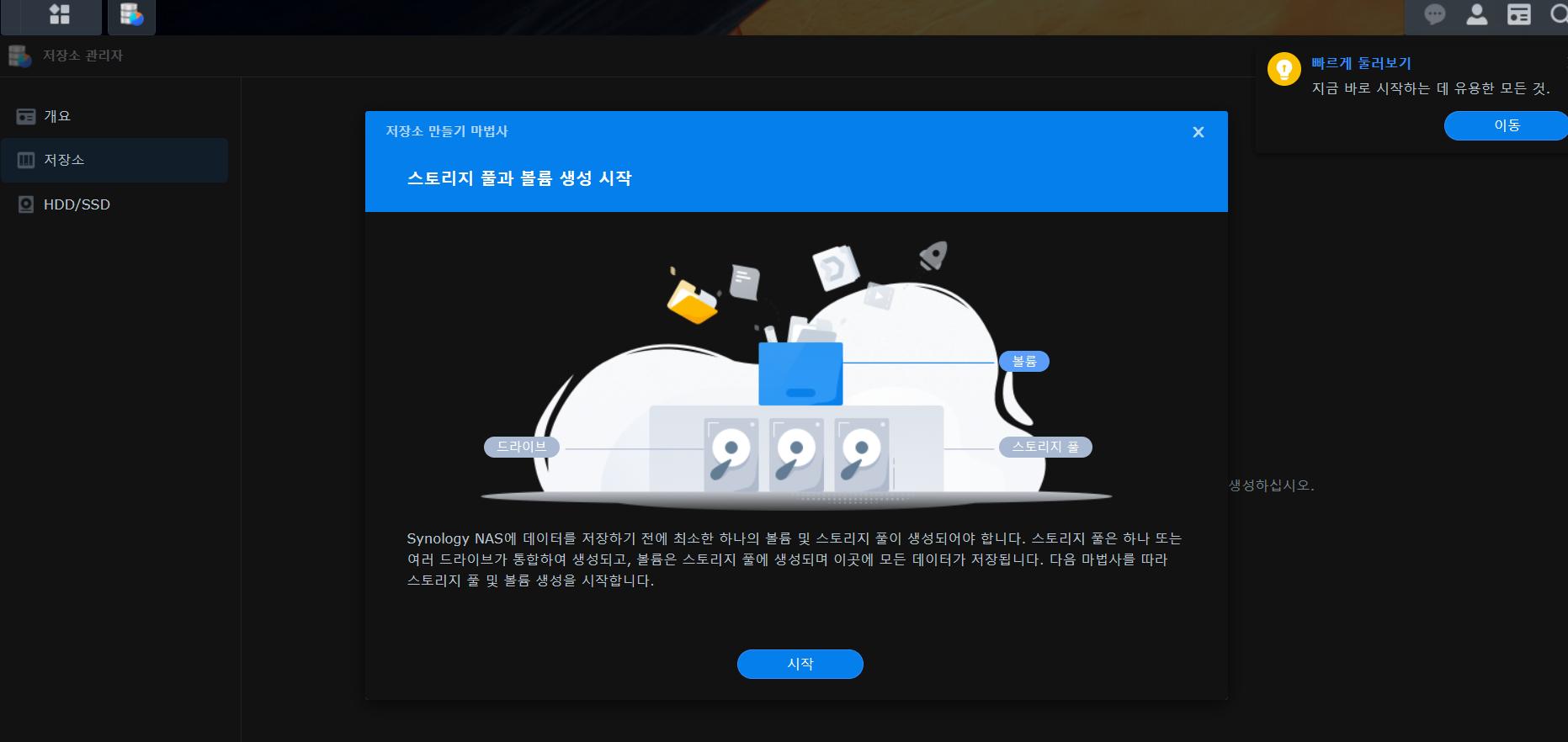This screenshot has width=1568, height=742.
Task: Click the 스토리지 풀 label in the diagram
Action: 1044,447
